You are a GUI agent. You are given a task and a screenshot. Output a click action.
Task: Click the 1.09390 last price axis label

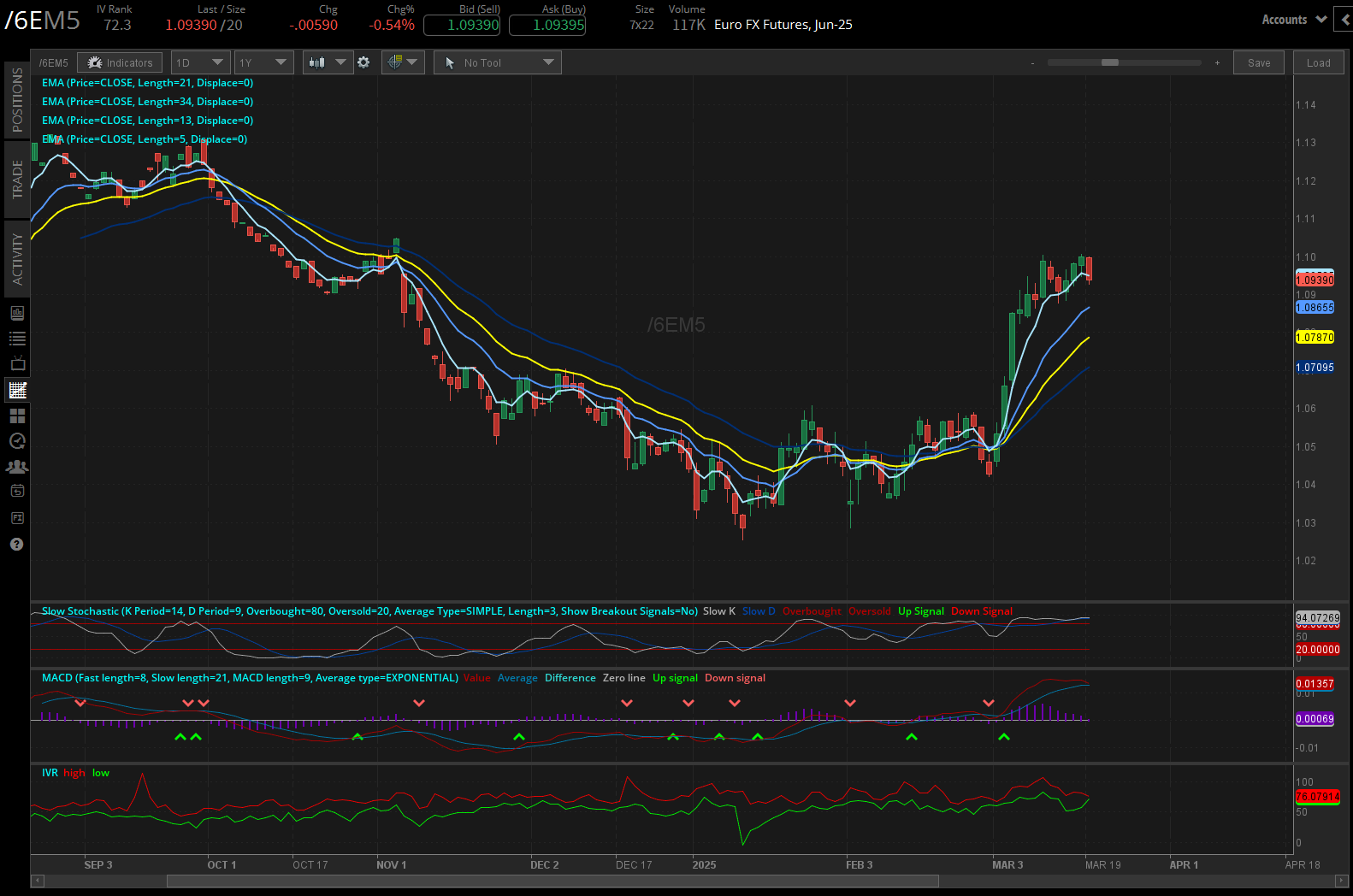(1315, 280)
